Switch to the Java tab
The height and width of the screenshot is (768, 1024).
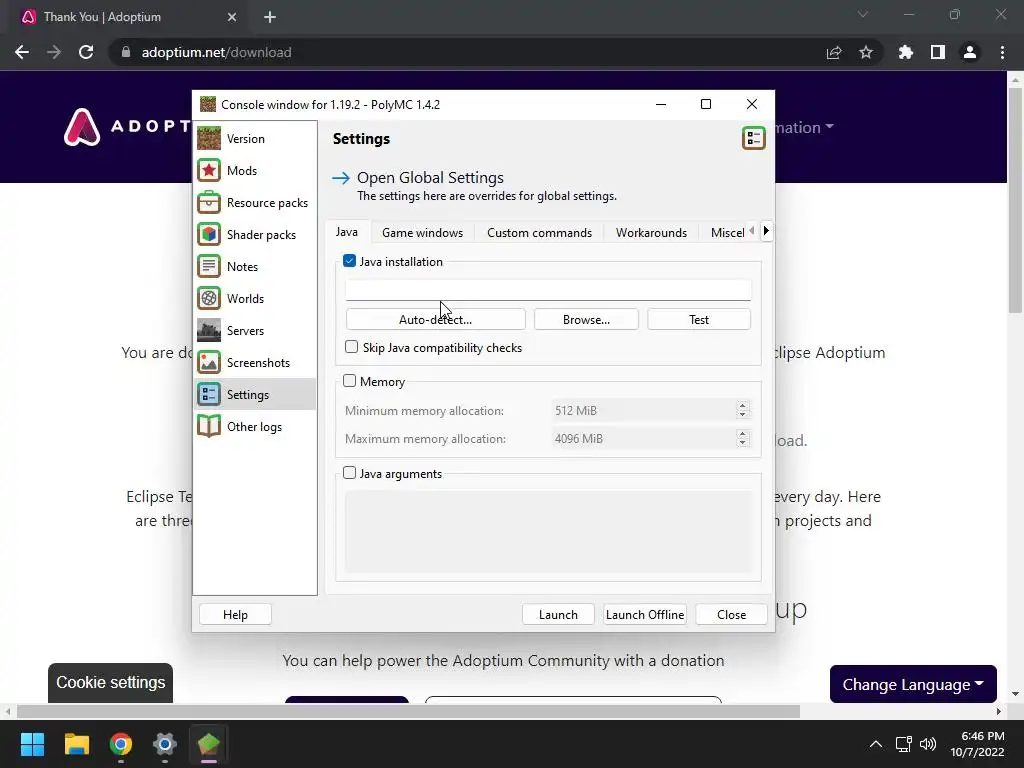point(347,232)
